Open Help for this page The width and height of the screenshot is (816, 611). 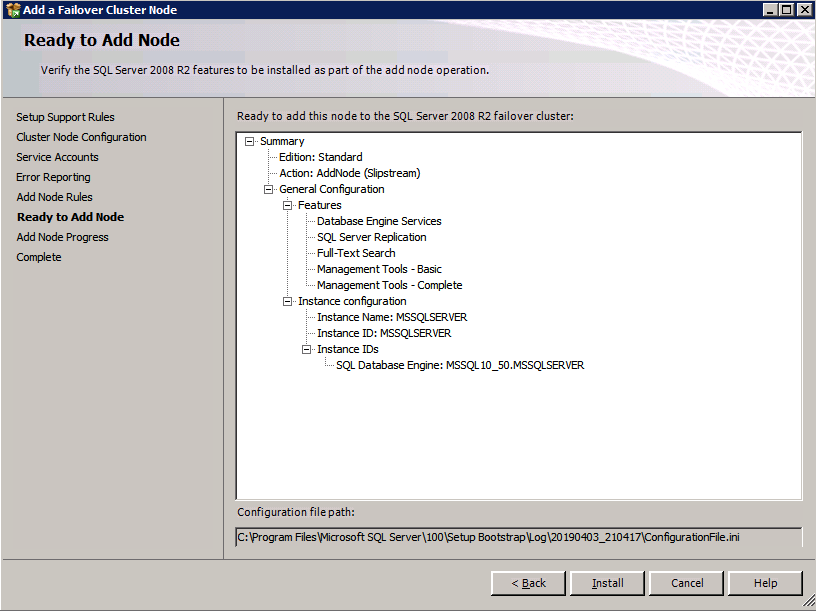coord(766,583)
